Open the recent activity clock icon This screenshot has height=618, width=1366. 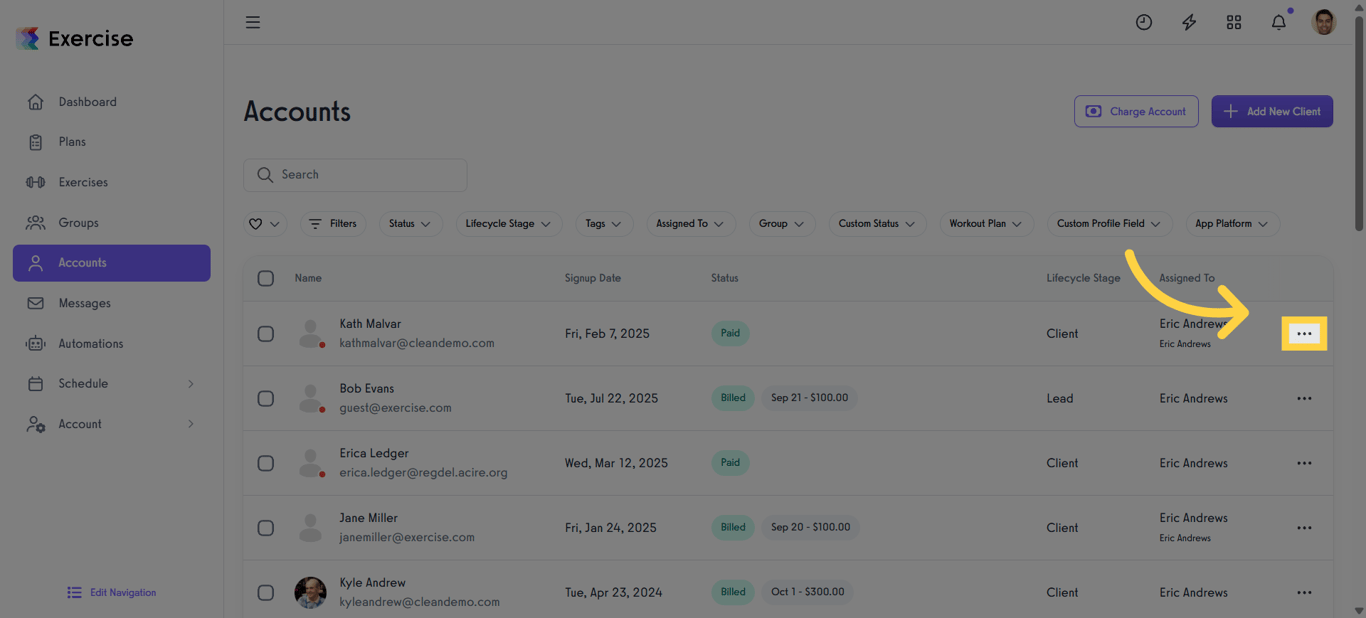pyautogui.click(x=1143, y=21)
